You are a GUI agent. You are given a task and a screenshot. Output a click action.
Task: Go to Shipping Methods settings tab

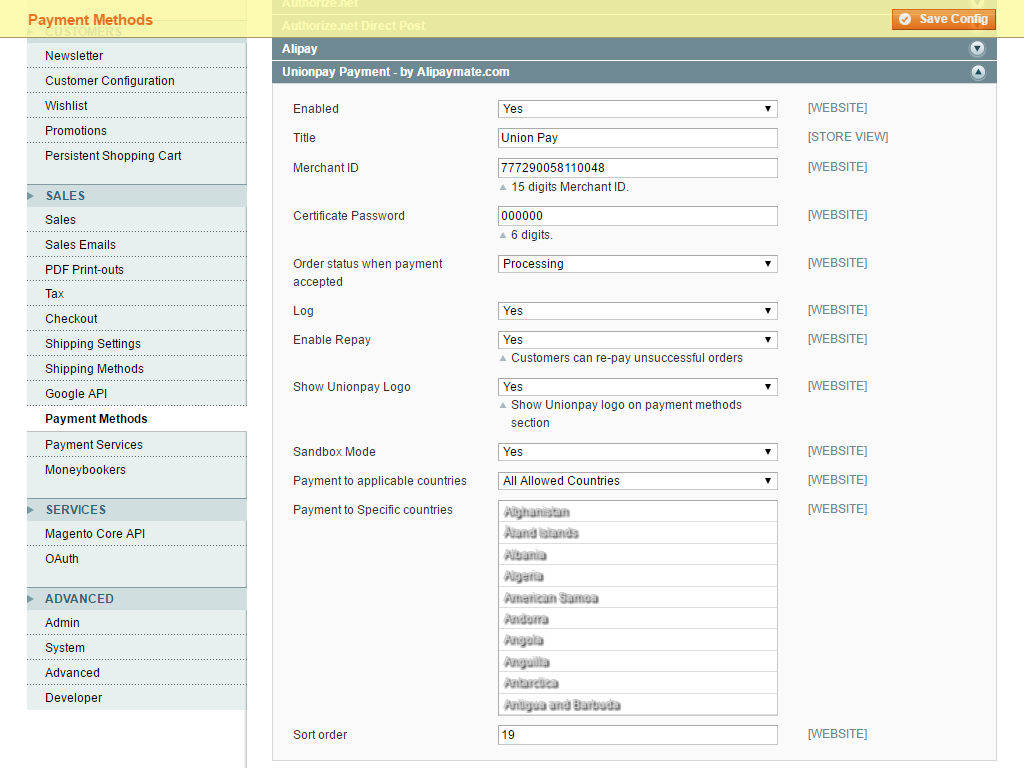(94, 369)
